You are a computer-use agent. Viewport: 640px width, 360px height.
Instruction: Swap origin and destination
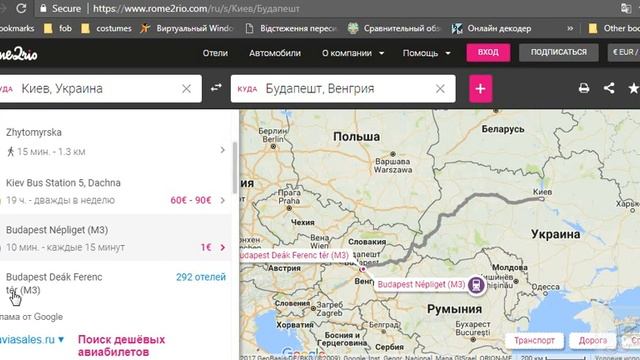click(216, 88)
